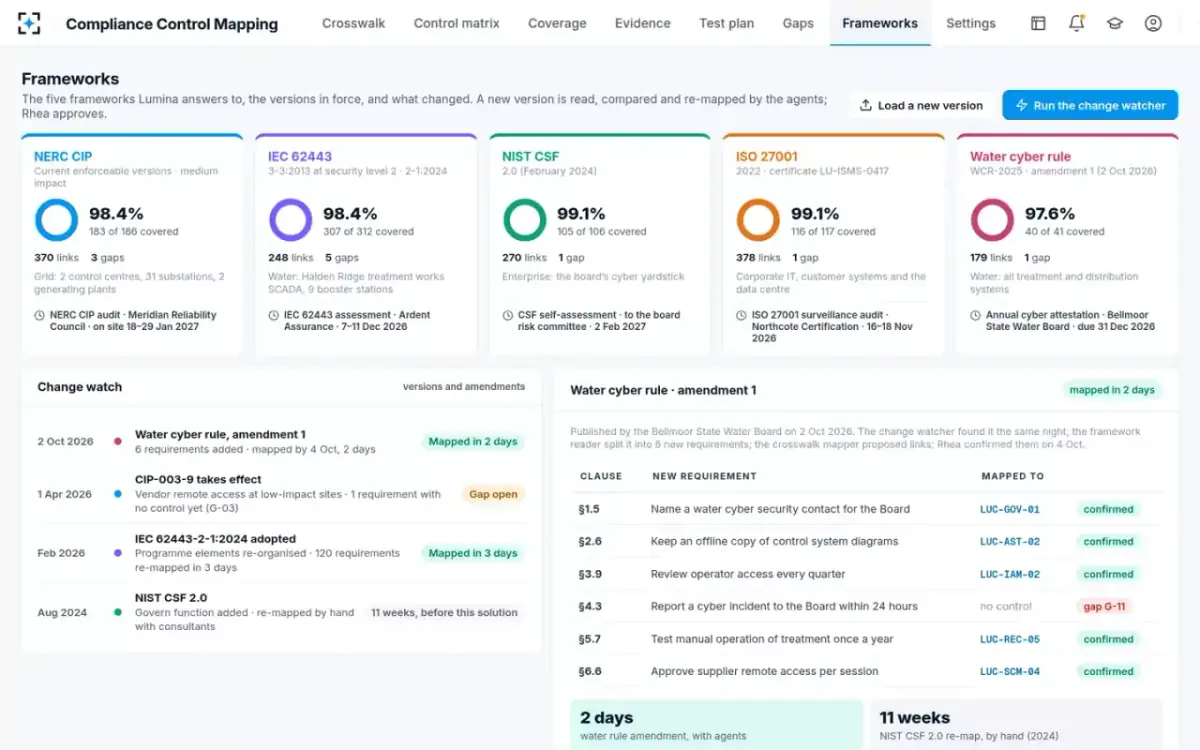The image size is (1200, 750).
Task: Open the layout panel icon in the header
Action: click(x=1038, y=23)
